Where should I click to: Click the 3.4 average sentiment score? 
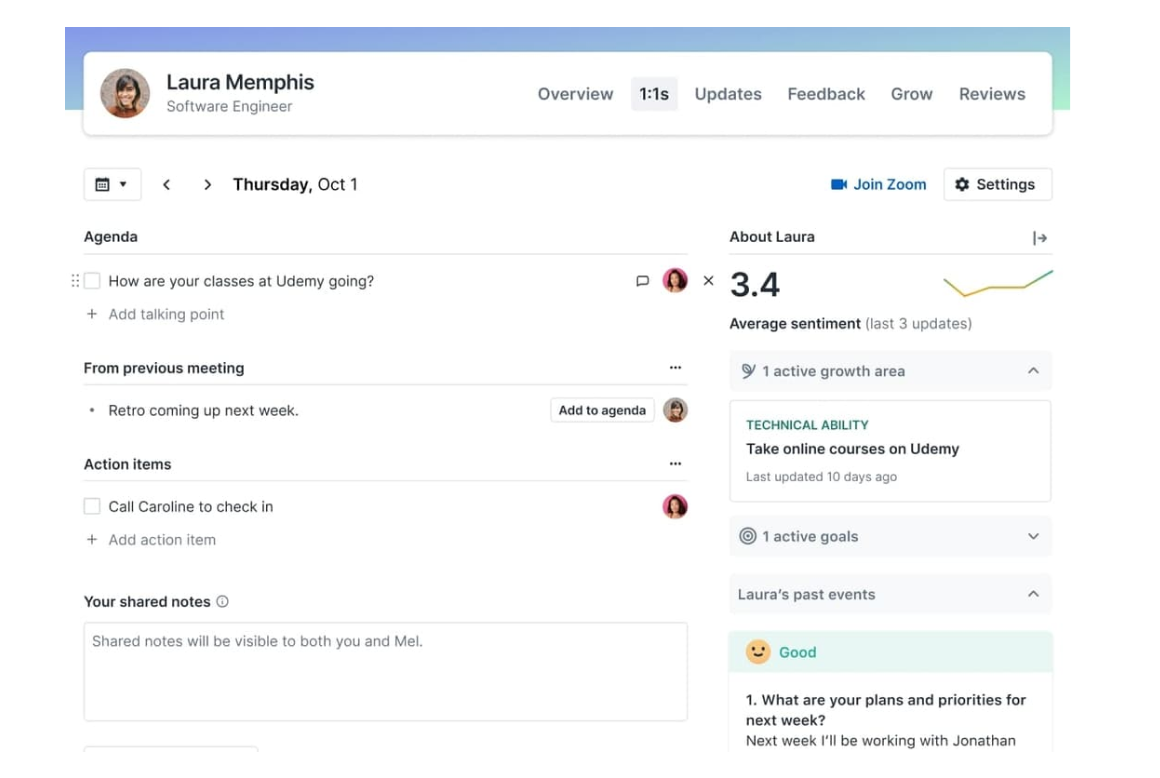pos(755,285)
